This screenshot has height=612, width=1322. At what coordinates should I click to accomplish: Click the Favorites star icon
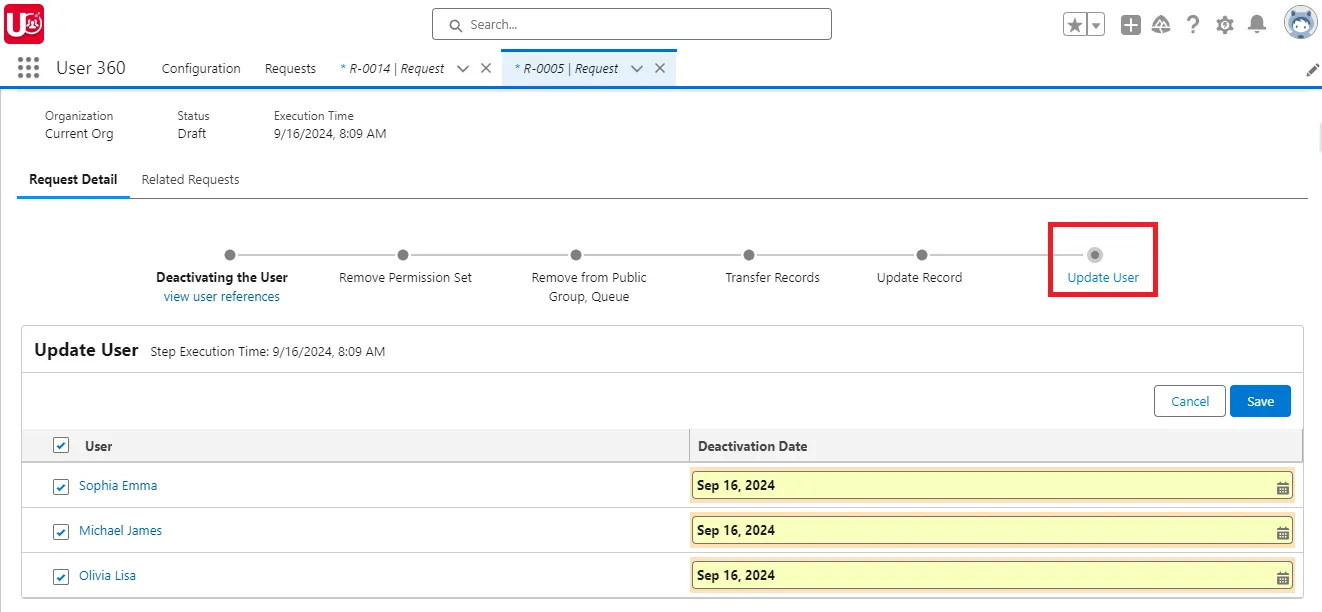pos(1075,25)
